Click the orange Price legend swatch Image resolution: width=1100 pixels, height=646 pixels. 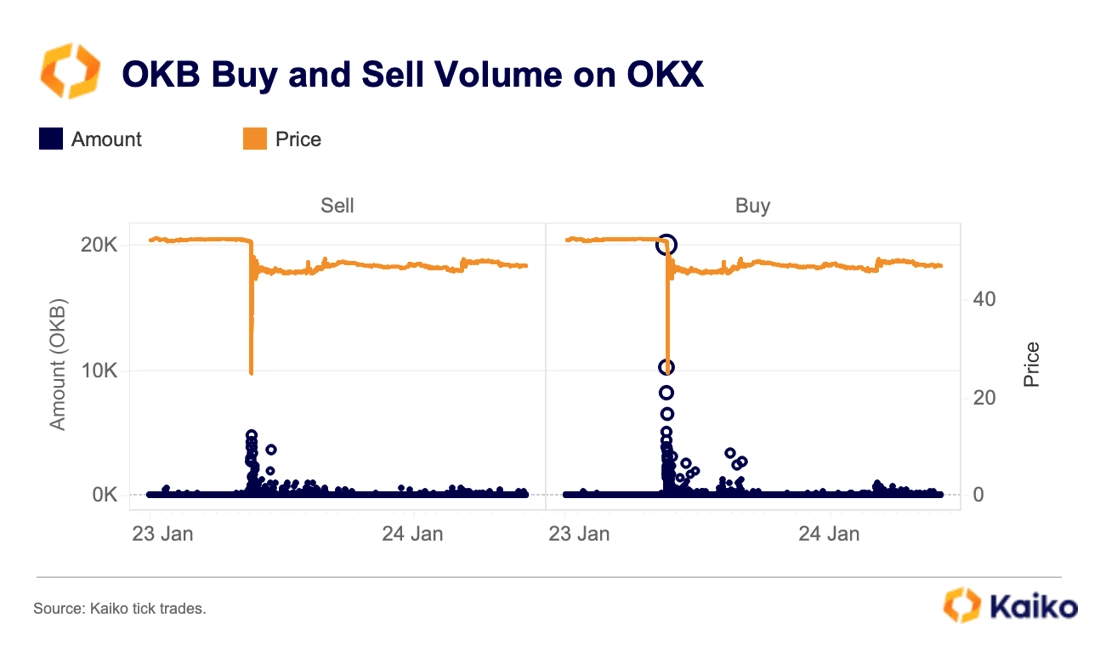tap(255, 140)
